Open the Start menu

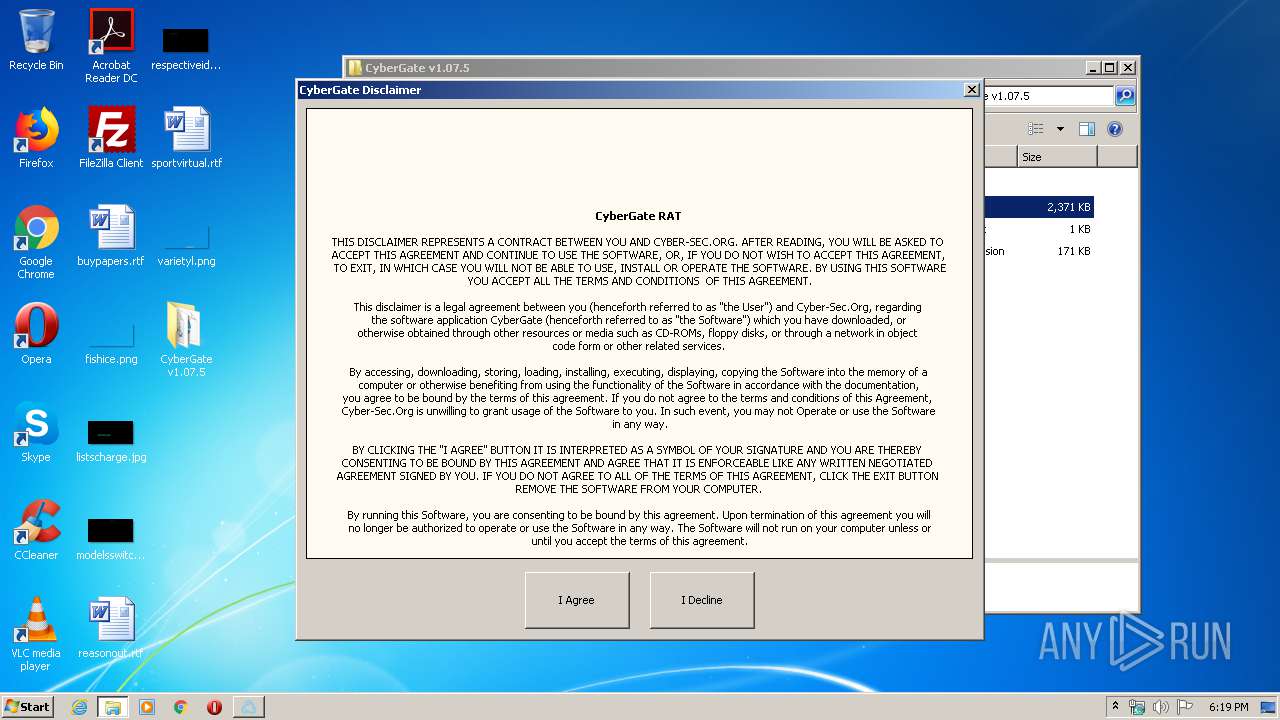[28, 706]
